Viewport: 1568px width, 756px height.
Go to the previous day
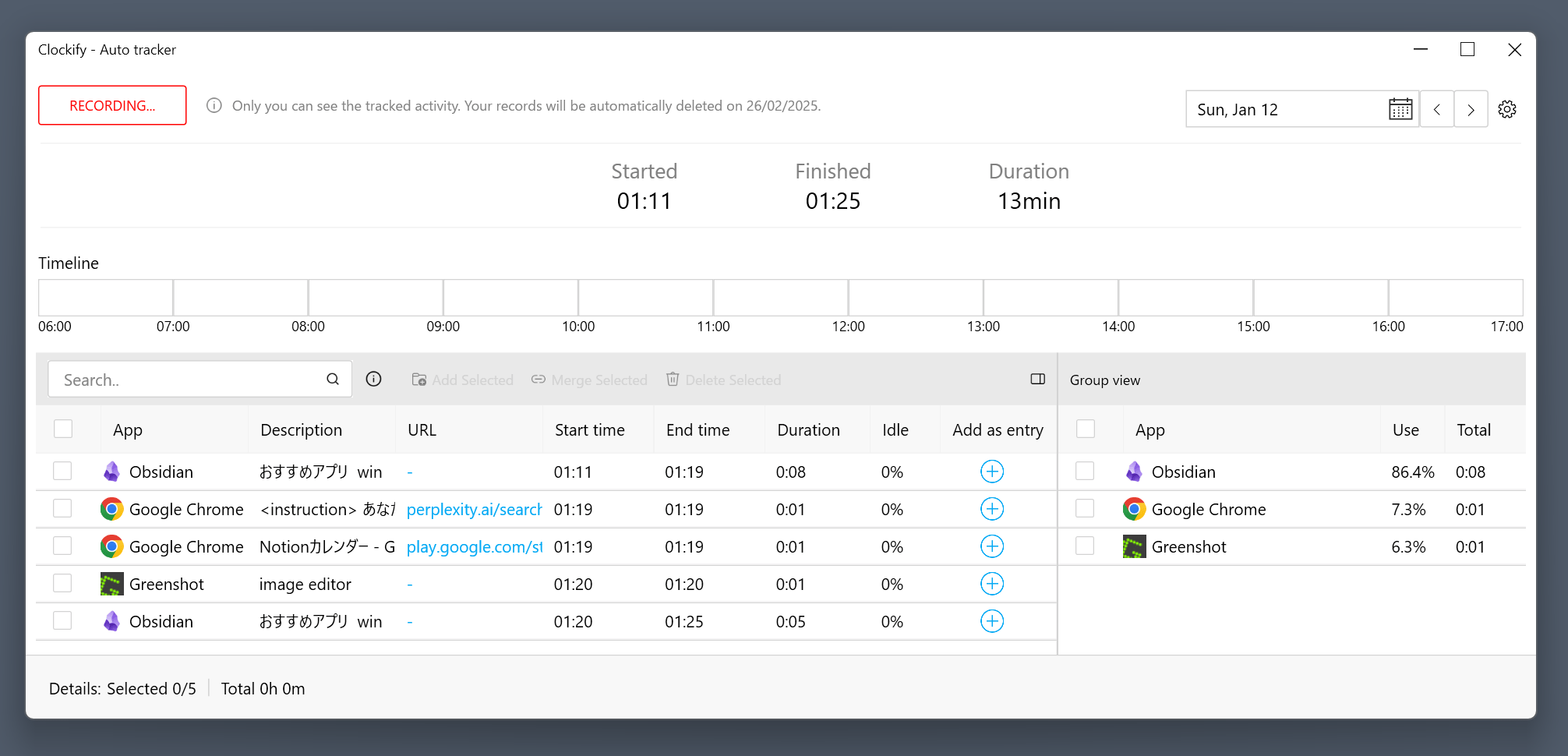click(1437, 109)
